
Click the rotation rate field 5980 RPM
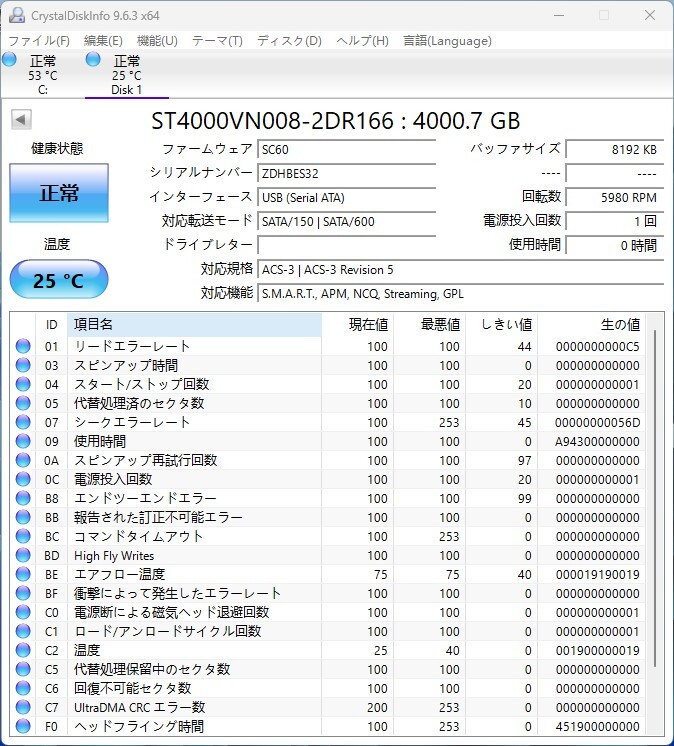(615, 197)
